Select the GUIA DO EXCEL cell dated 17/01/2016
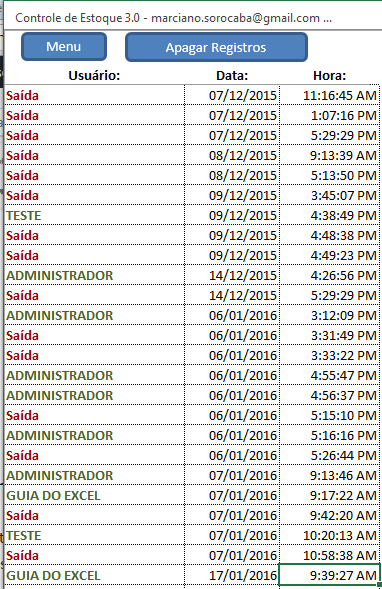This screenshot has width=382, height=589. pos(95,575)
